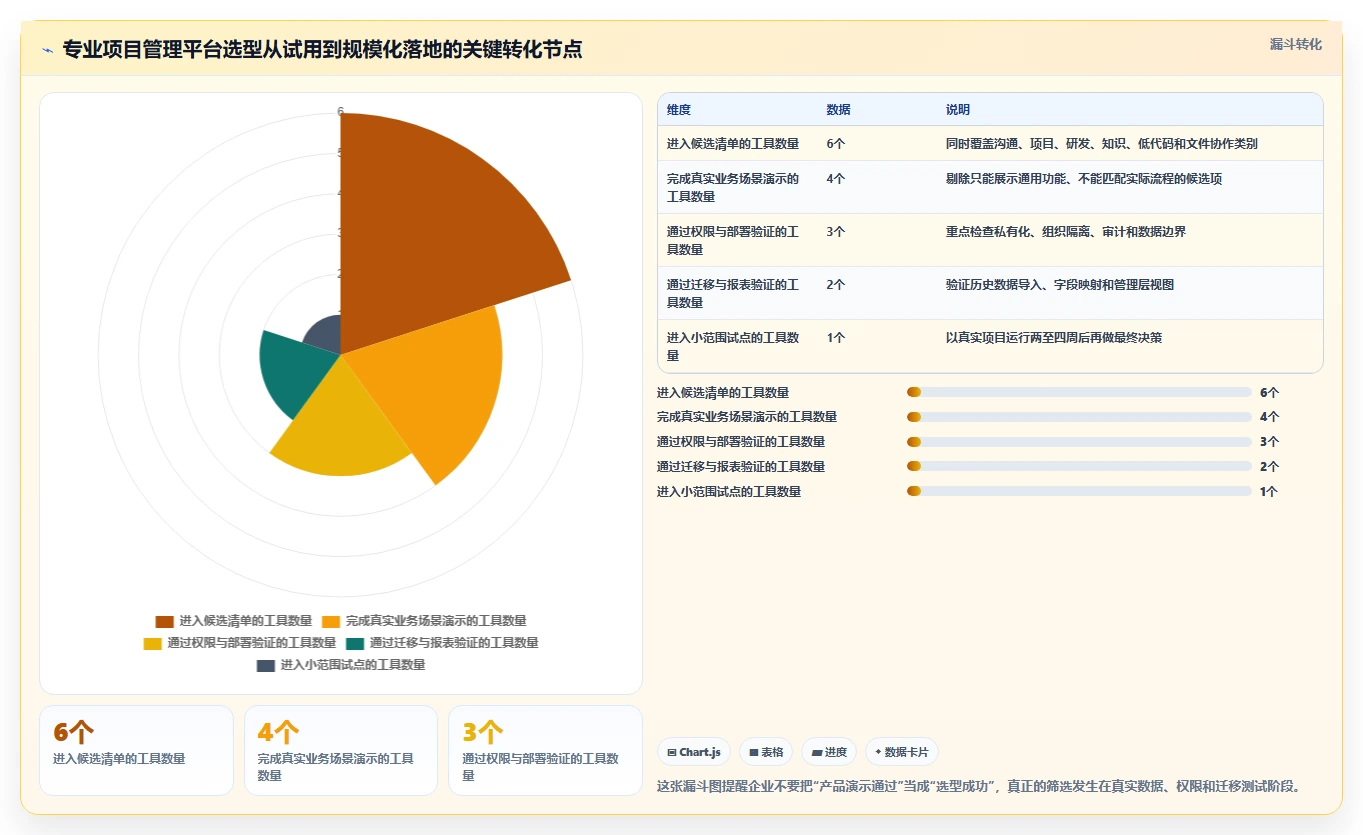
Task: Click the 维度 column header
Action: pos(679,110)
